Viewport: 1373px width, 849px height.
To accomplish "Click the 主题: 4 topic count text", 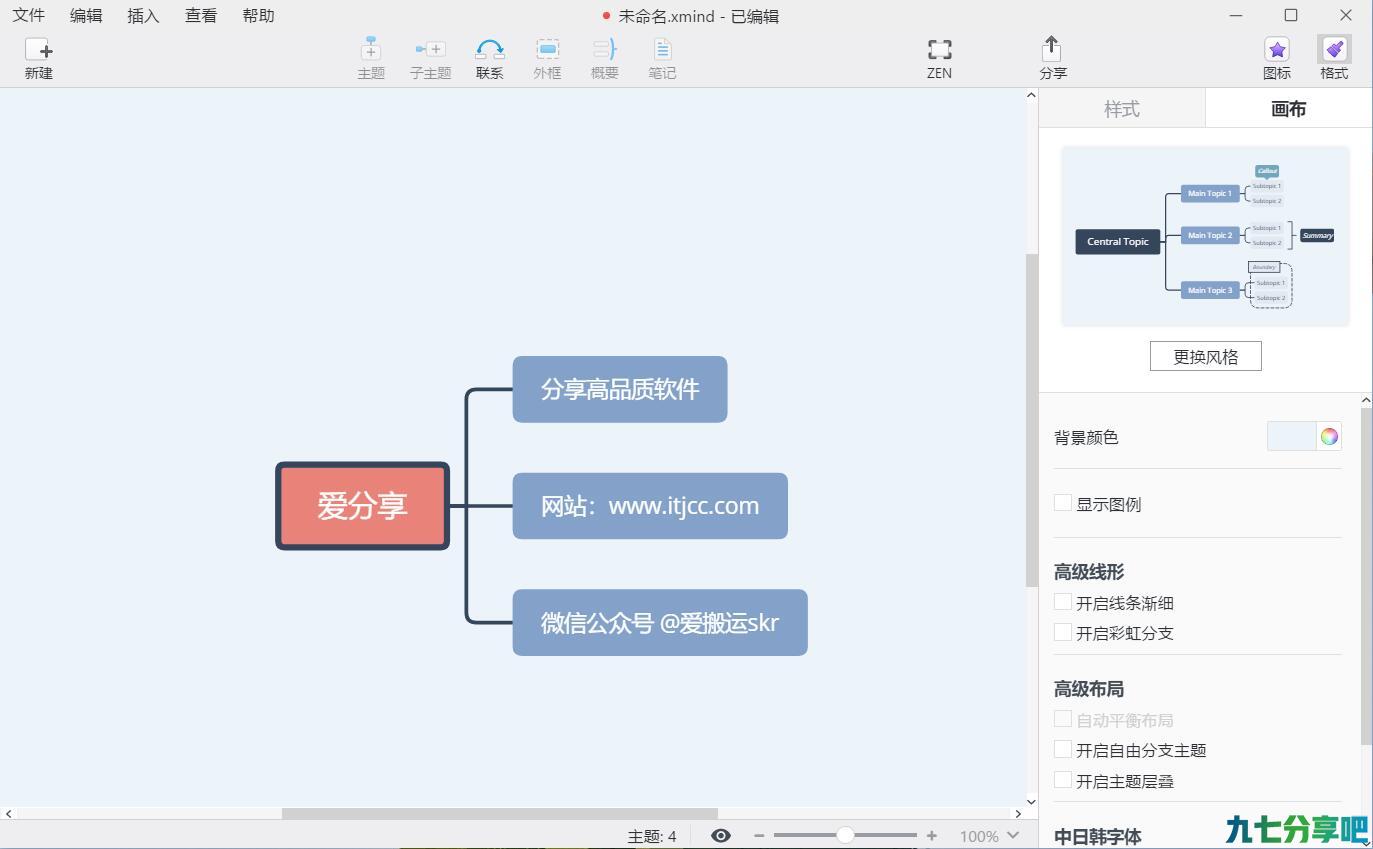I will click(x=652, y=836).
